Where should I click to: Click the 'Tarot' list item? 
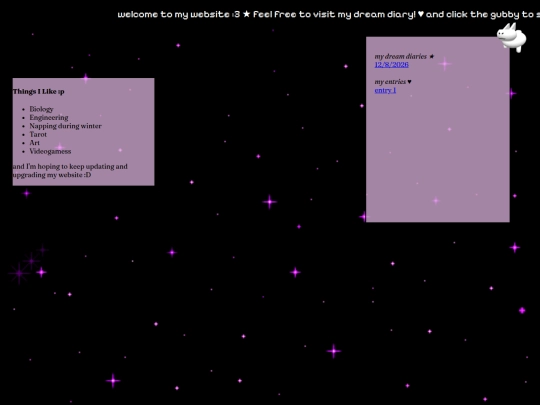tap(38, 134)
